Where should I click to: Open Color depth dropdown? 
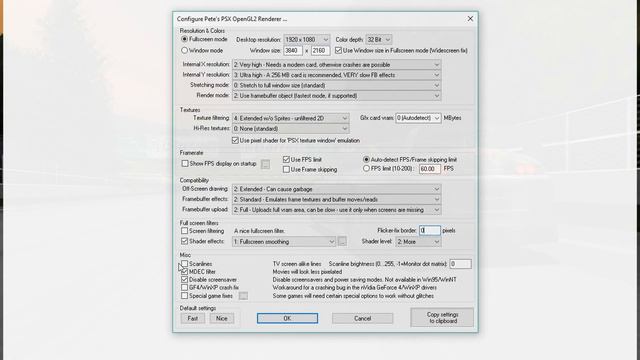click(x=379, y=40)
